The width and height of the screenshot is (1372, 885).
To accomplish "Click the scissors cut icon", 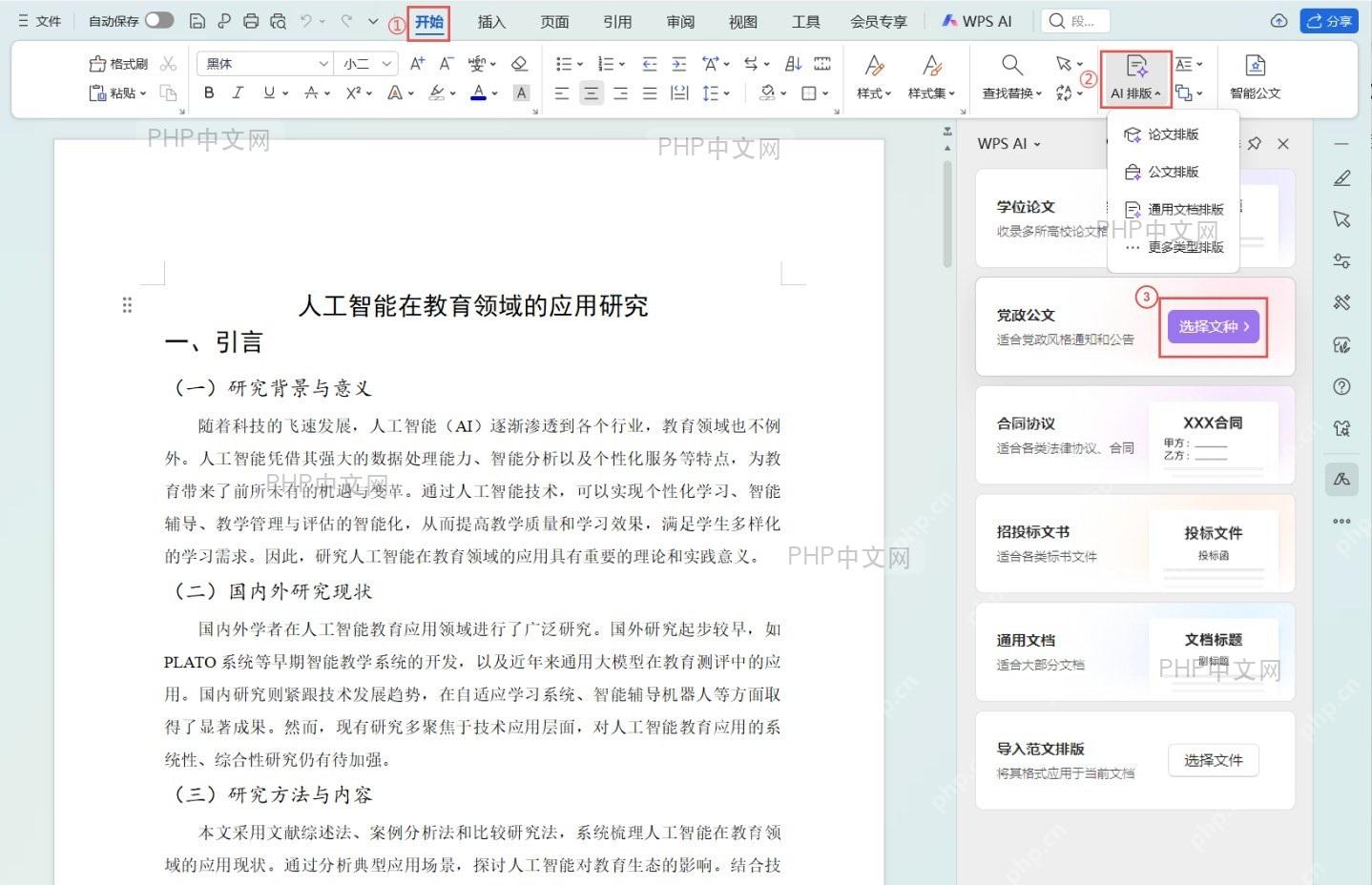I will coord(169,64).
